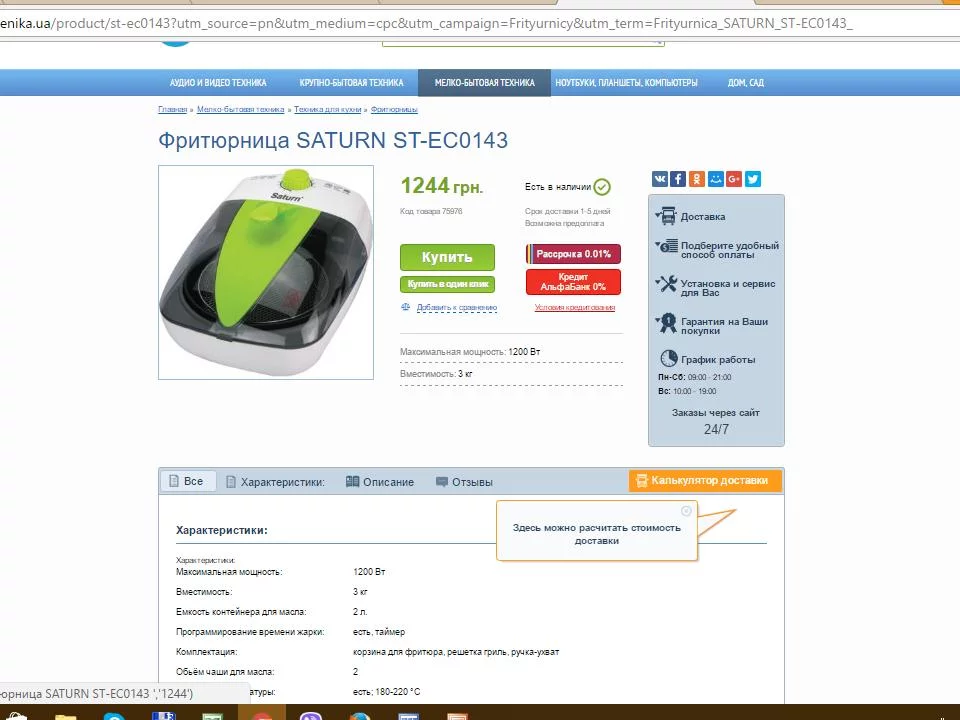Click the green in-stock checkmark icon
The image size is (960, 720).
coord(602,187)
